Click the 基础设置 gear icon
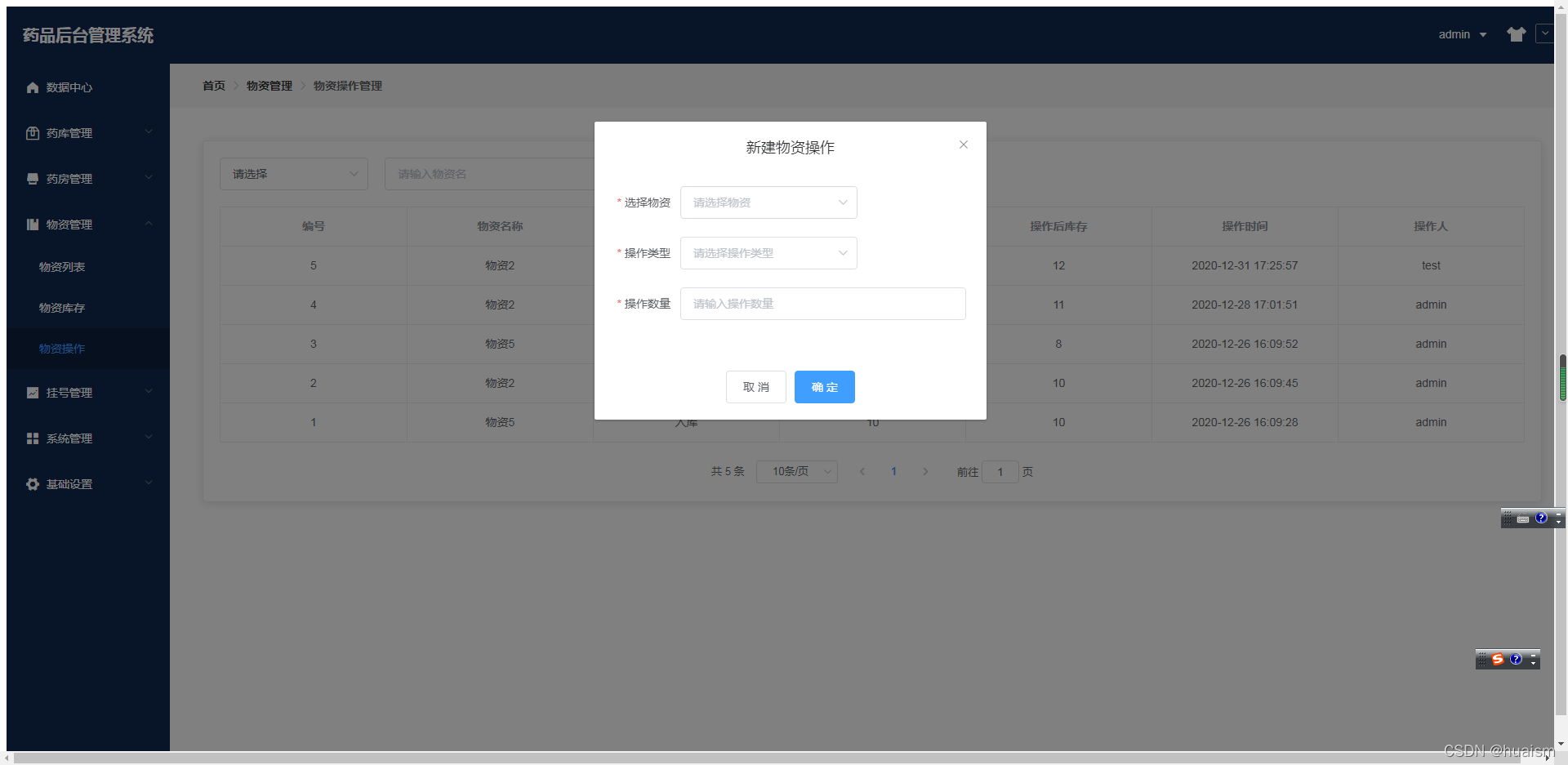Viewport: 1568px width, 765px height. point(33,484)
